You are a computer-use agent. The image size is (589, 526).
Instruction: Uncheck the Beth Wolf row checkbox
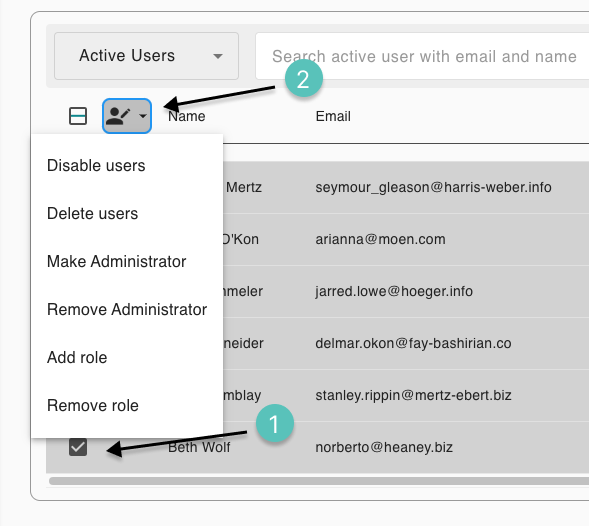tap(78, 447)
